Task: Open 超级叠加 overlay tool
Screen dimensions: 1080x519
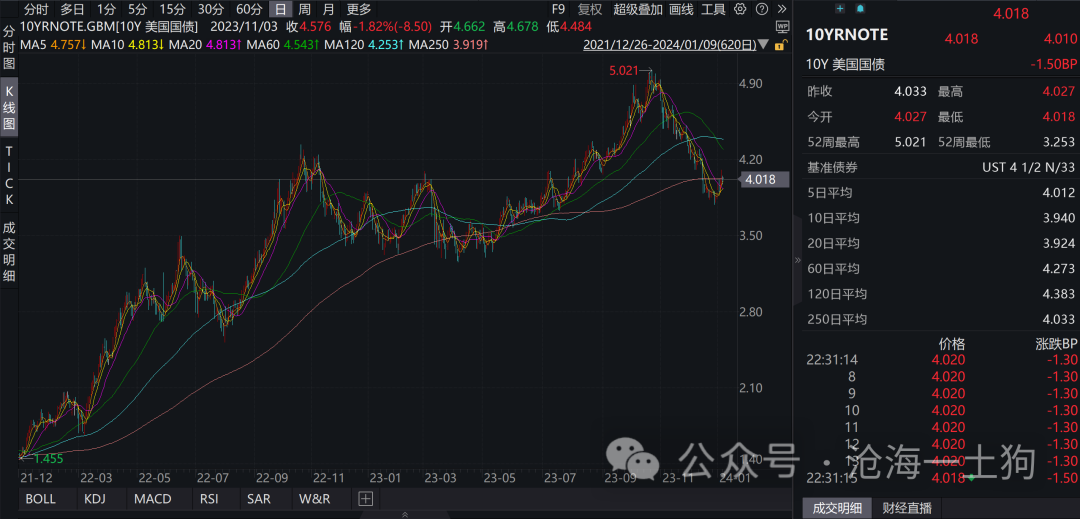Action: 638,9
